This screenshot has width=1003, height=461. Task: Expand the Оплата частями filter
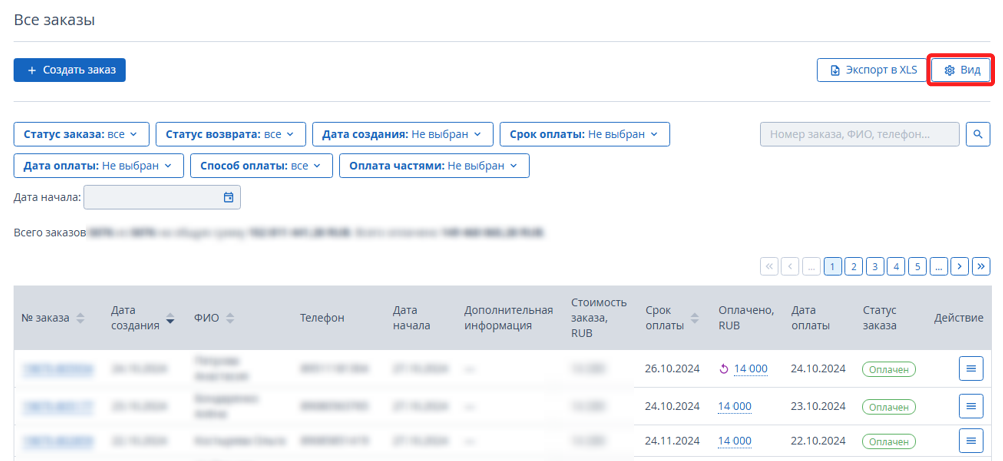coord(434,166)
